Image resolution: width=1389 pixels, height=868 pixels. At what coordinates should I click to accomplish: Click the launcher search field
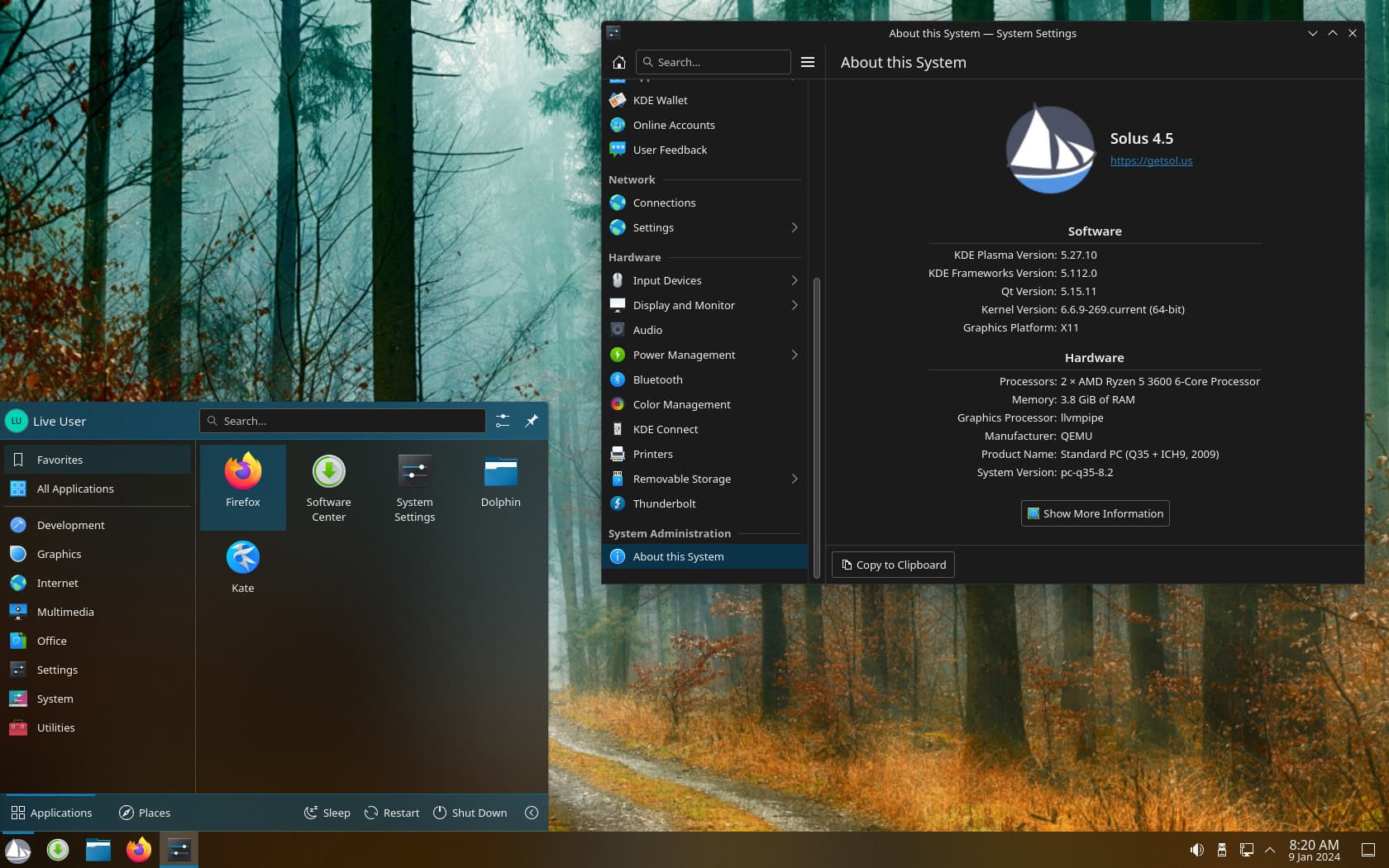(342, 421)
